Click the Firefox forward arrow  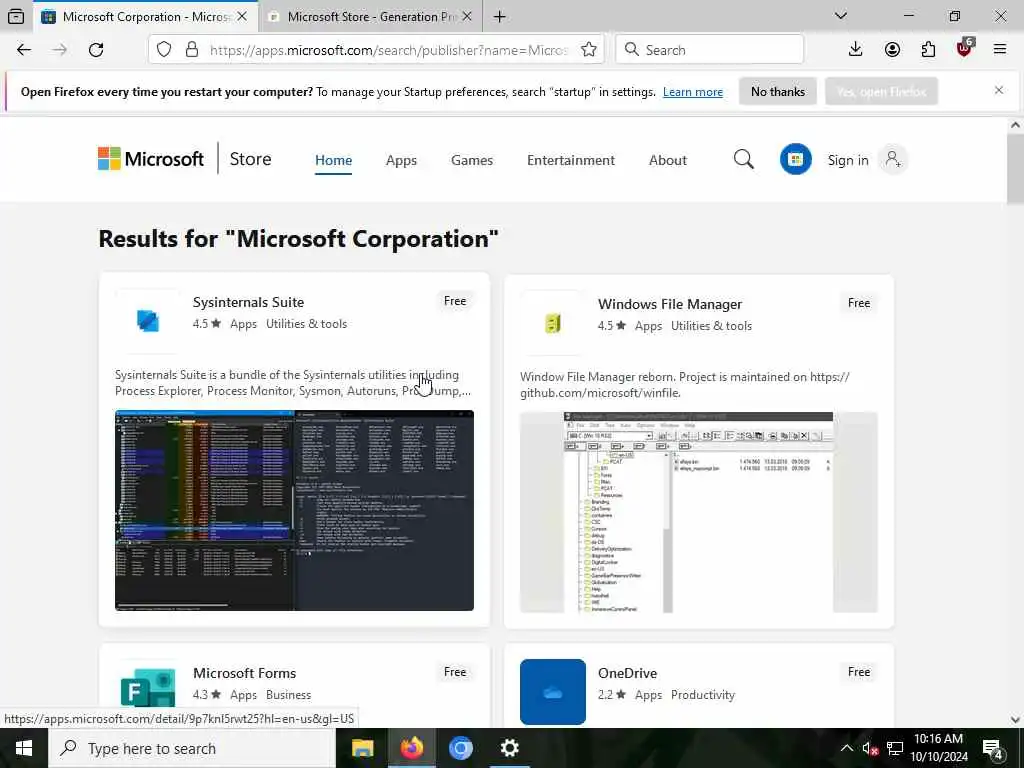pyautogui.click(x=59, y=50)
